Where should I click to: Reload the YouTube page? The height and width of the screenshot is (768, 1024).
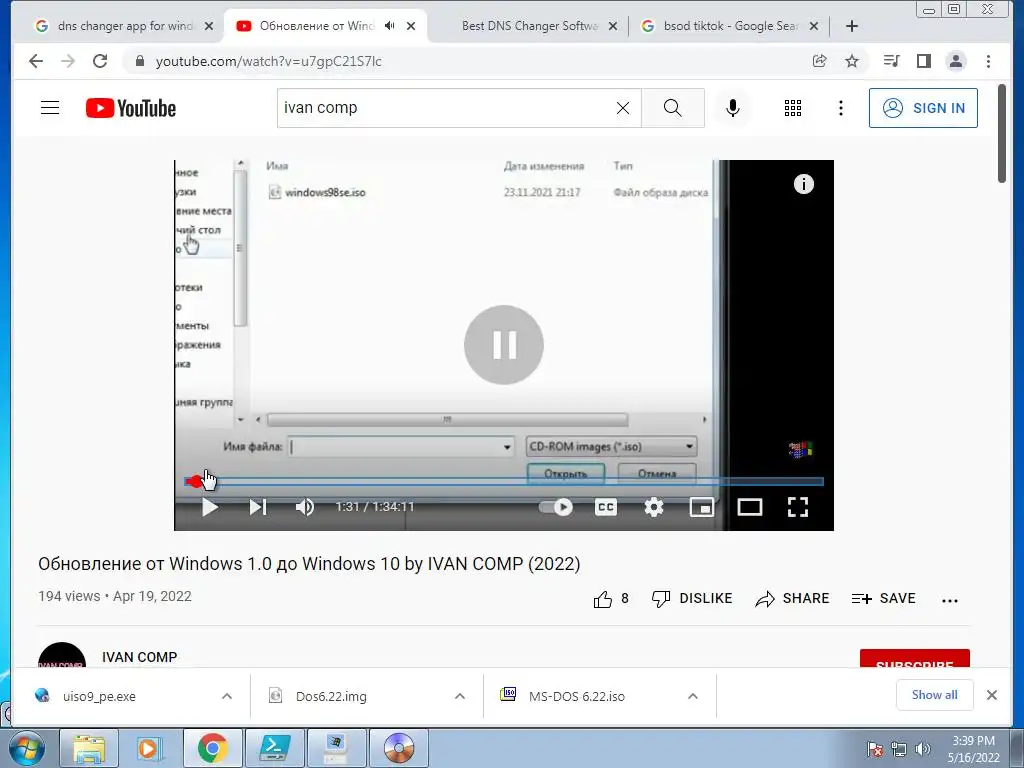[x=100, y=61]
